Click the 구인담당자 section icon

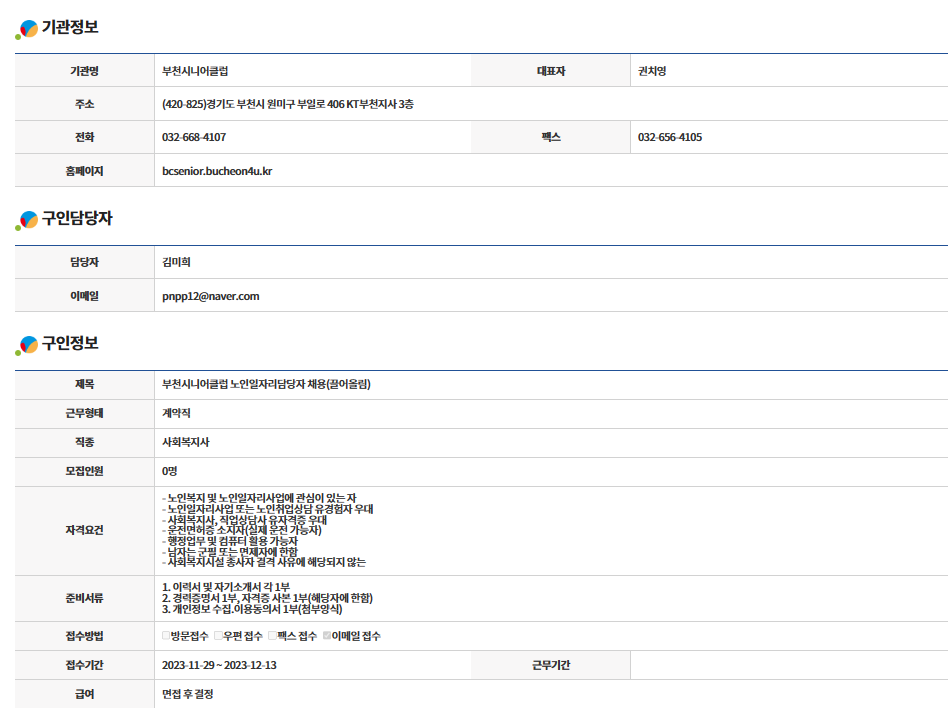(x=27, y=220)
